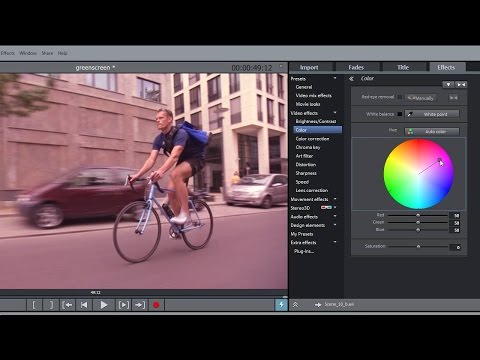Open Color correction effect

point(312,139)
